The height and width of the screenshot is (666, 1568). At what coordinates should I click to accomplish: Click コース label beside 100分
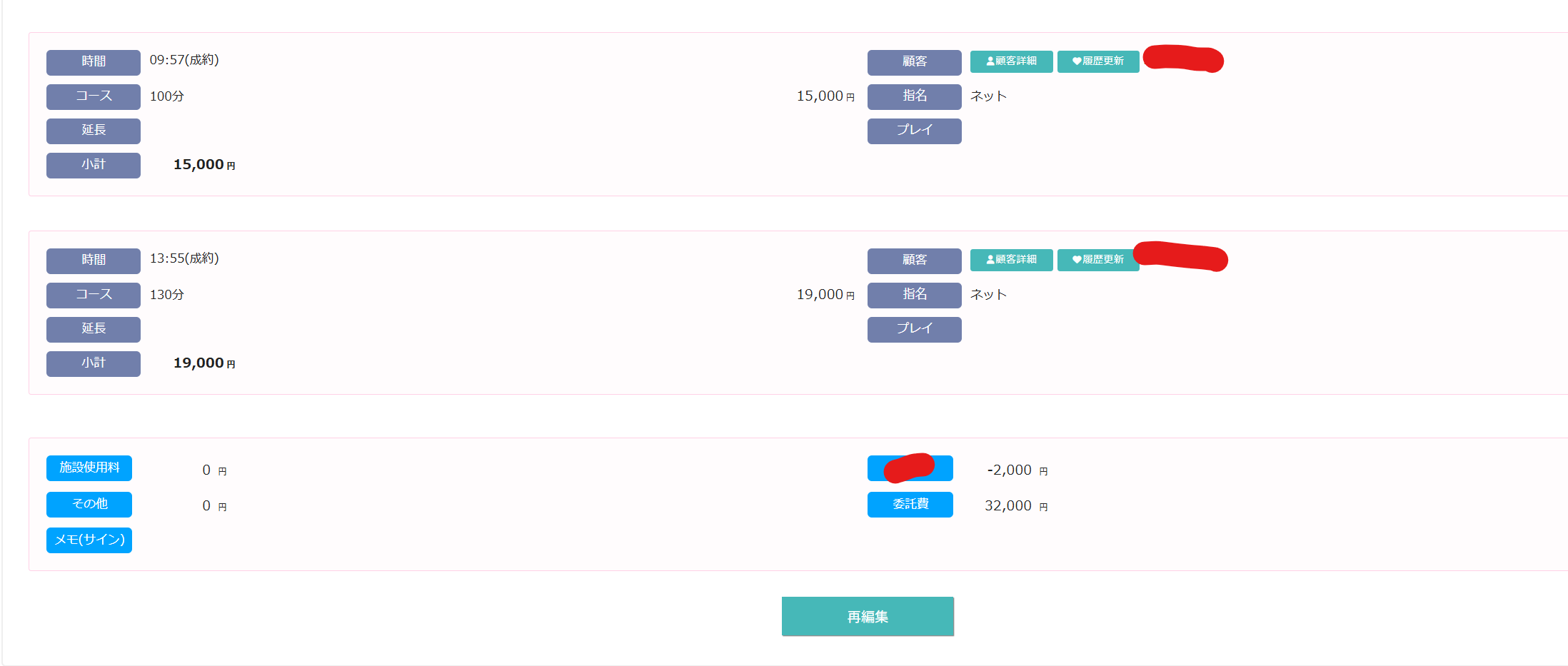[x=94, y=96]
